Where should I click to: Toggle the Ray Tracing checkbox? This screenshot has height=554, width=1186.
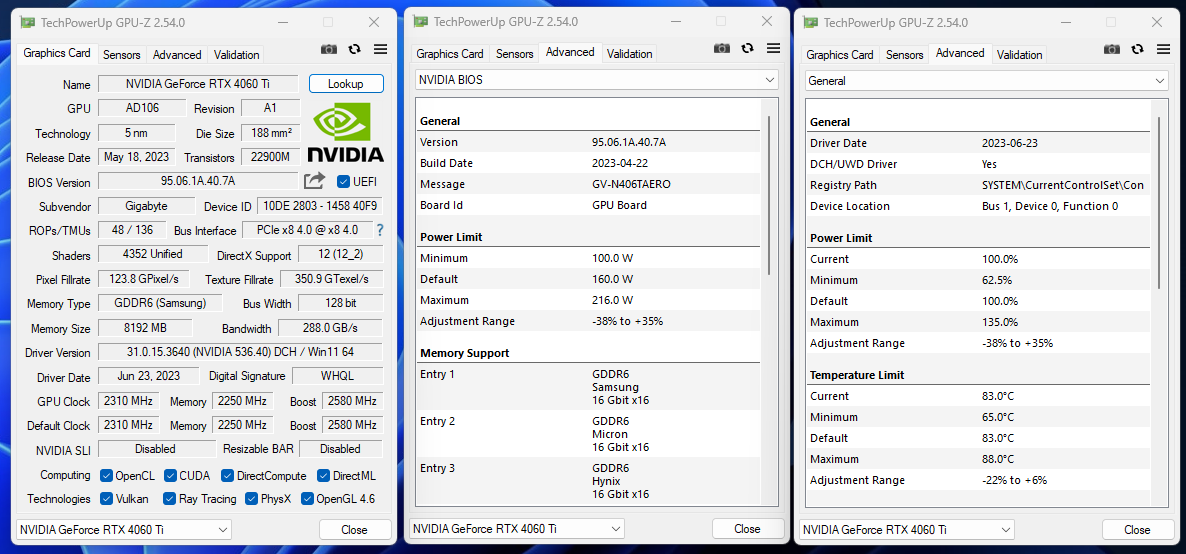click(x=170, y=499)
